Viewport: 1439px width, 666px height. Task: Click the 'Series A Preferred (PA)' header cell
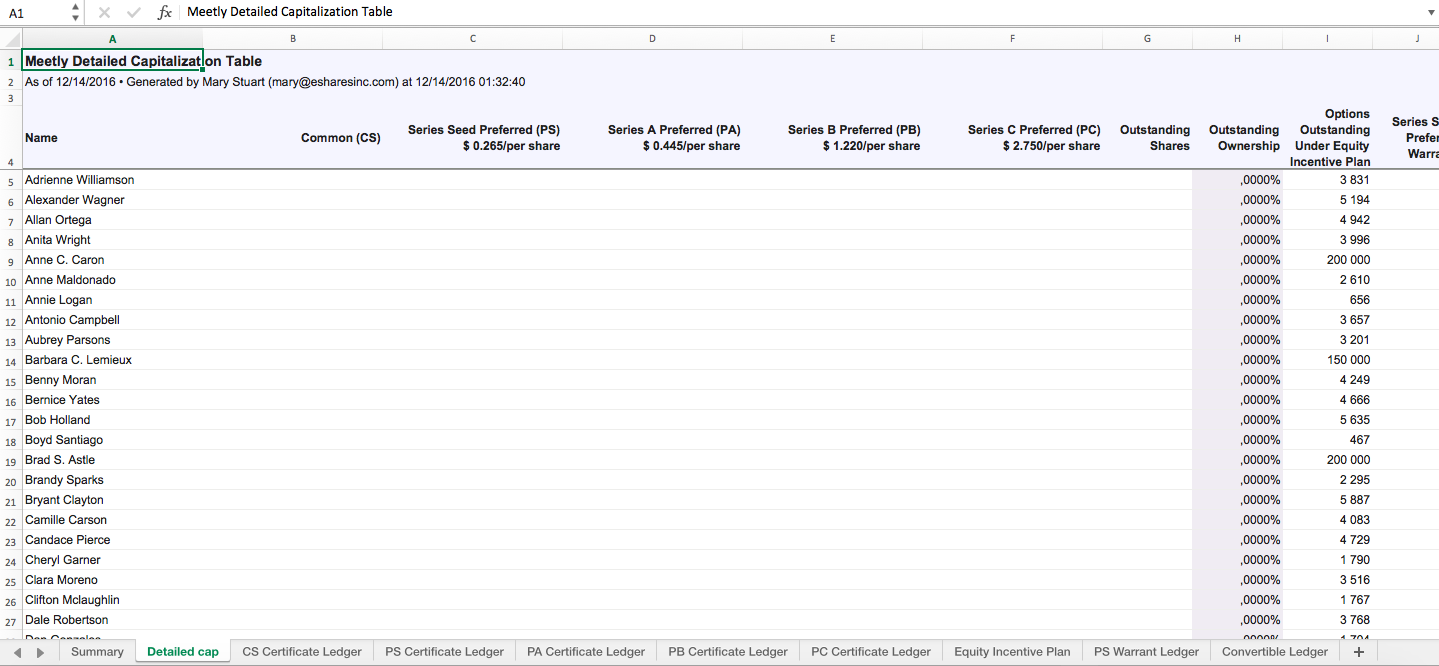coord(653,138)
